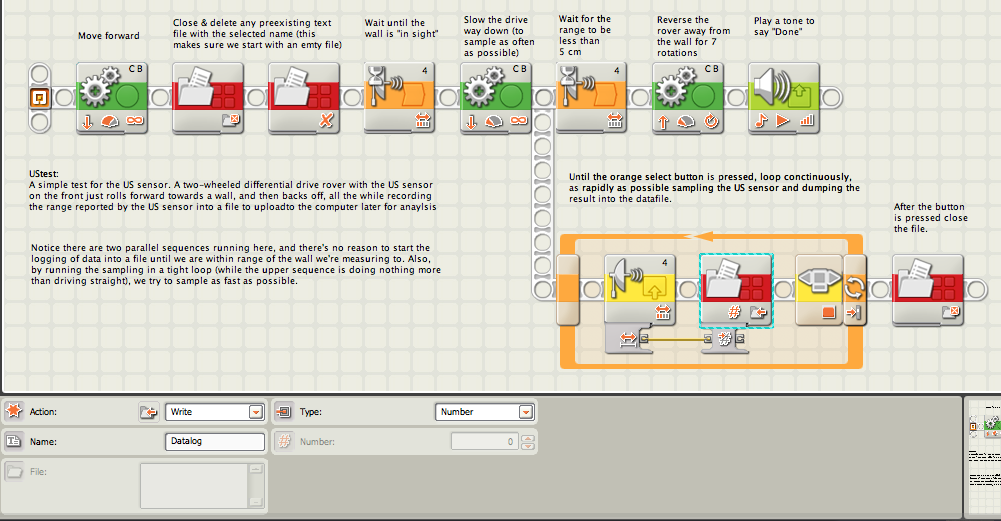The width and height of the screenshot is (1001, 521).
Task: Click the loop end block with arrows
Action: pos(854,290)
